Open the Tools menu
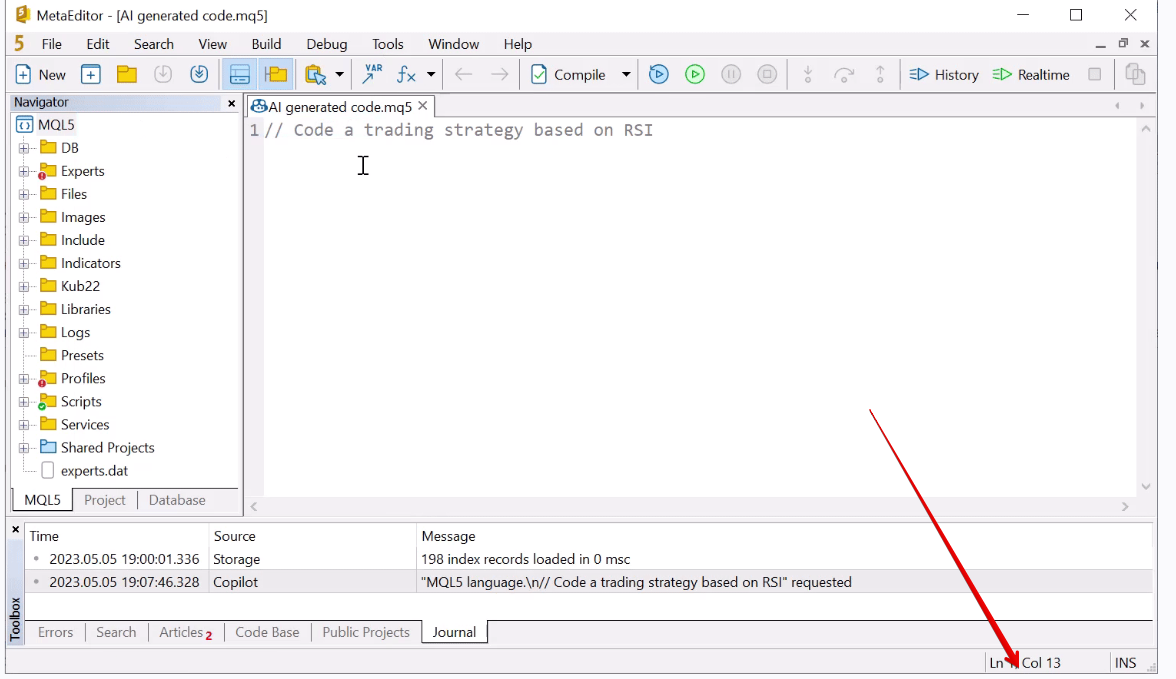Image resolution: width=1176 pixels, height=679 pixels. click(388, 44)
